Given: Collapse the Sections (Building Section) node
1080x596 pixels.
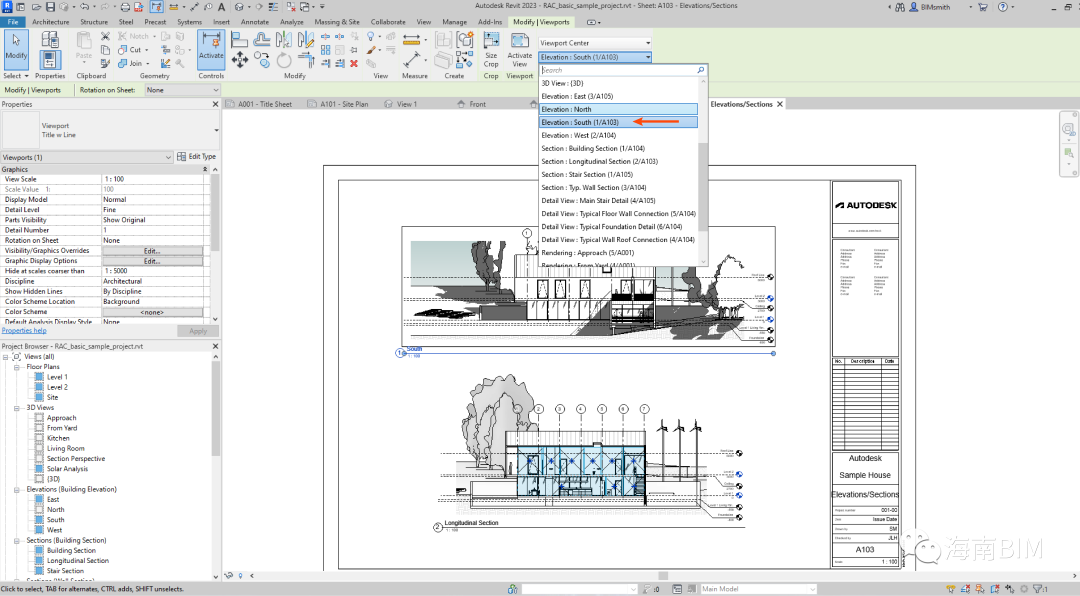Looking at the screenshot, I should pos(17,540).
